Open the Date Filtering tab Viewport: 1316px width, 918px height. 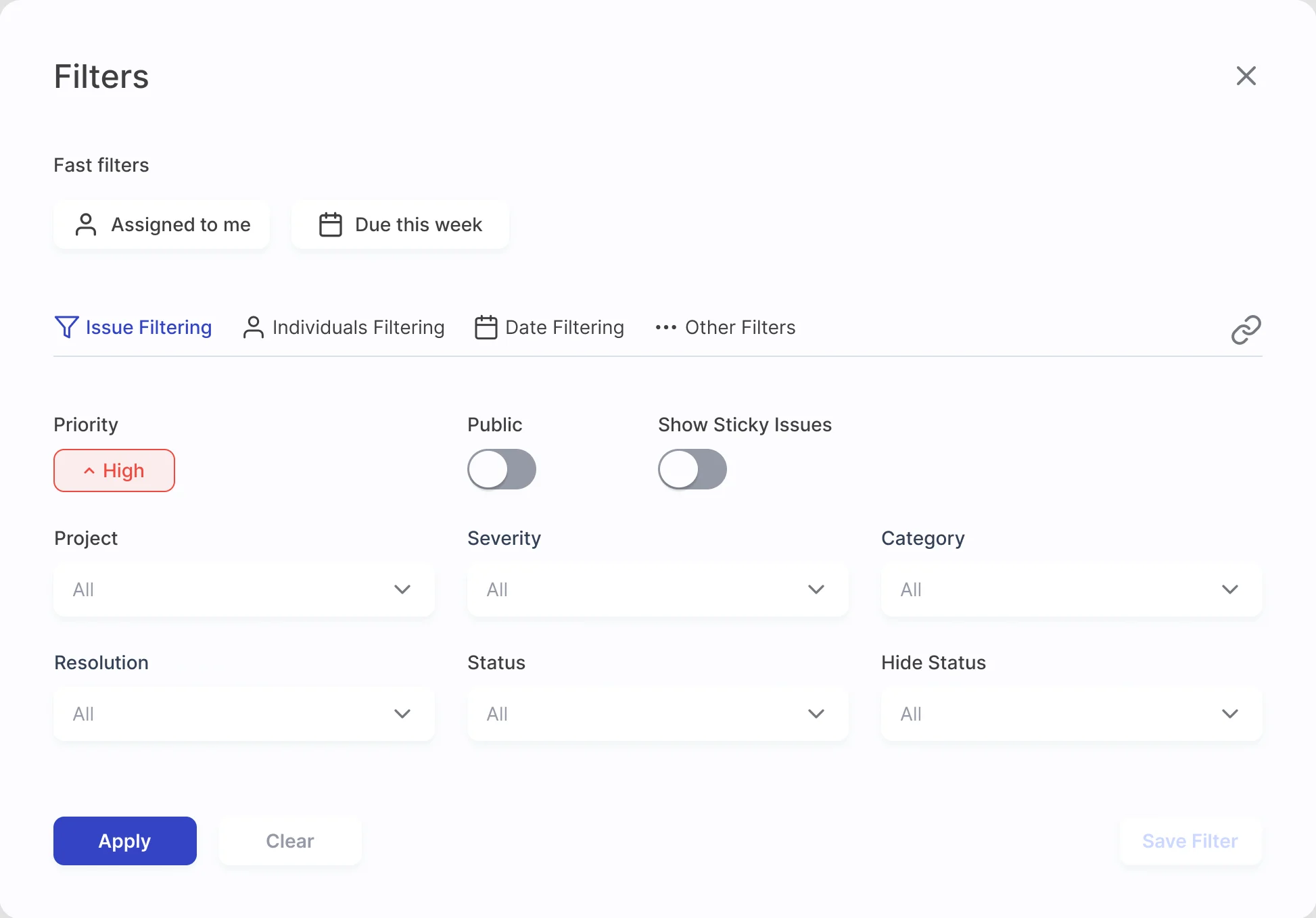pos(549,327)
